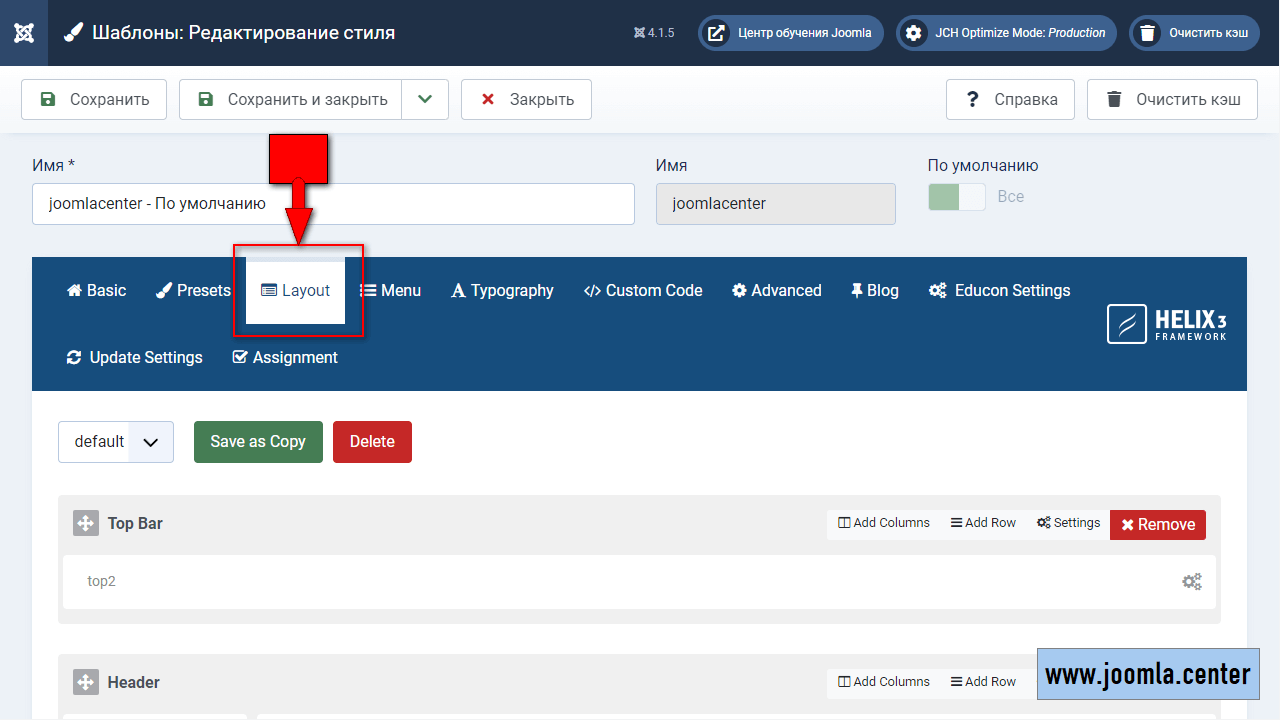Image resolution: width=1280 pixels, height=720 pixels.
Task: Open JCH Optimize Mode menu
Action: [1006, 33]
